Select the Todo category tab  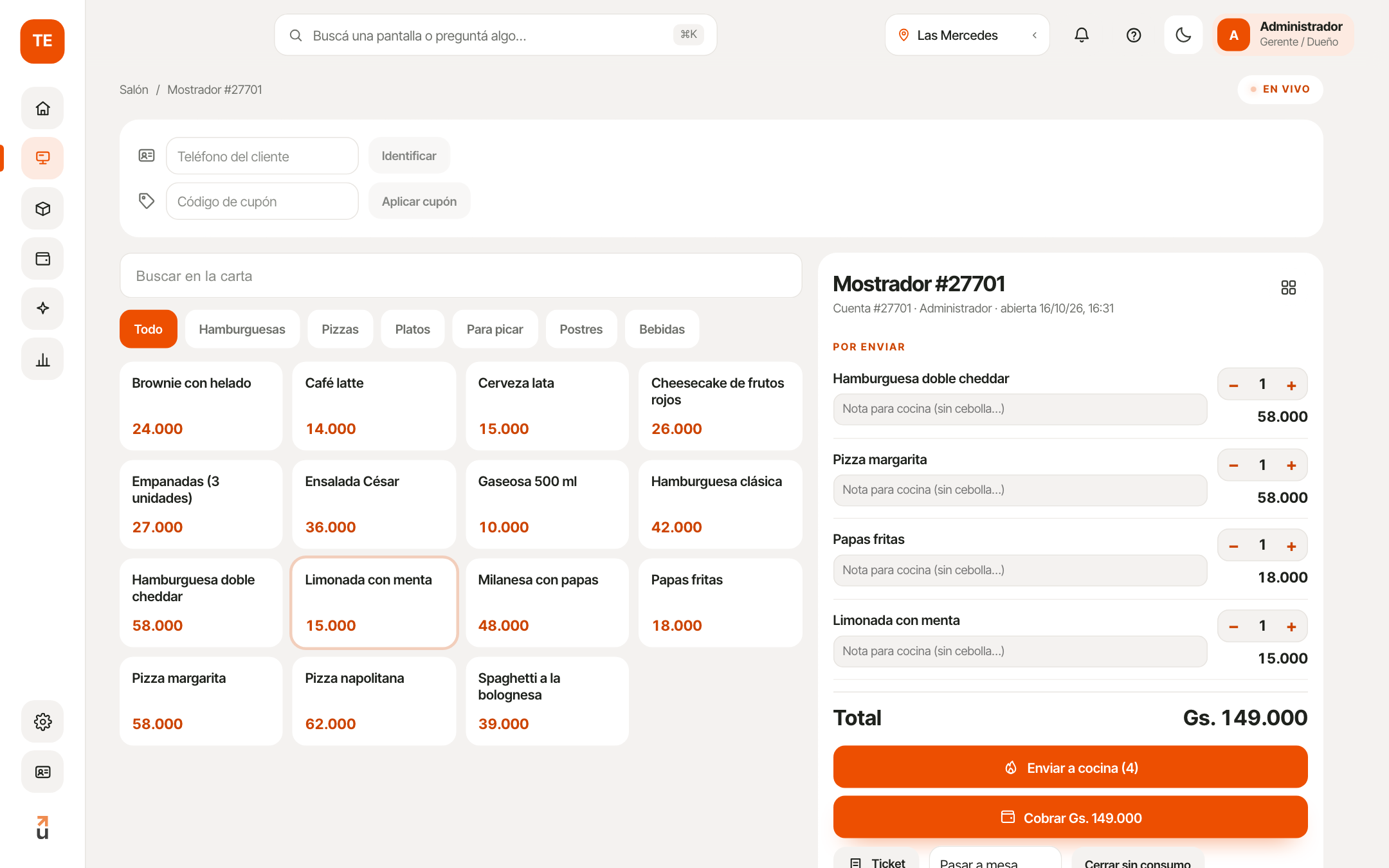(148, 329)
